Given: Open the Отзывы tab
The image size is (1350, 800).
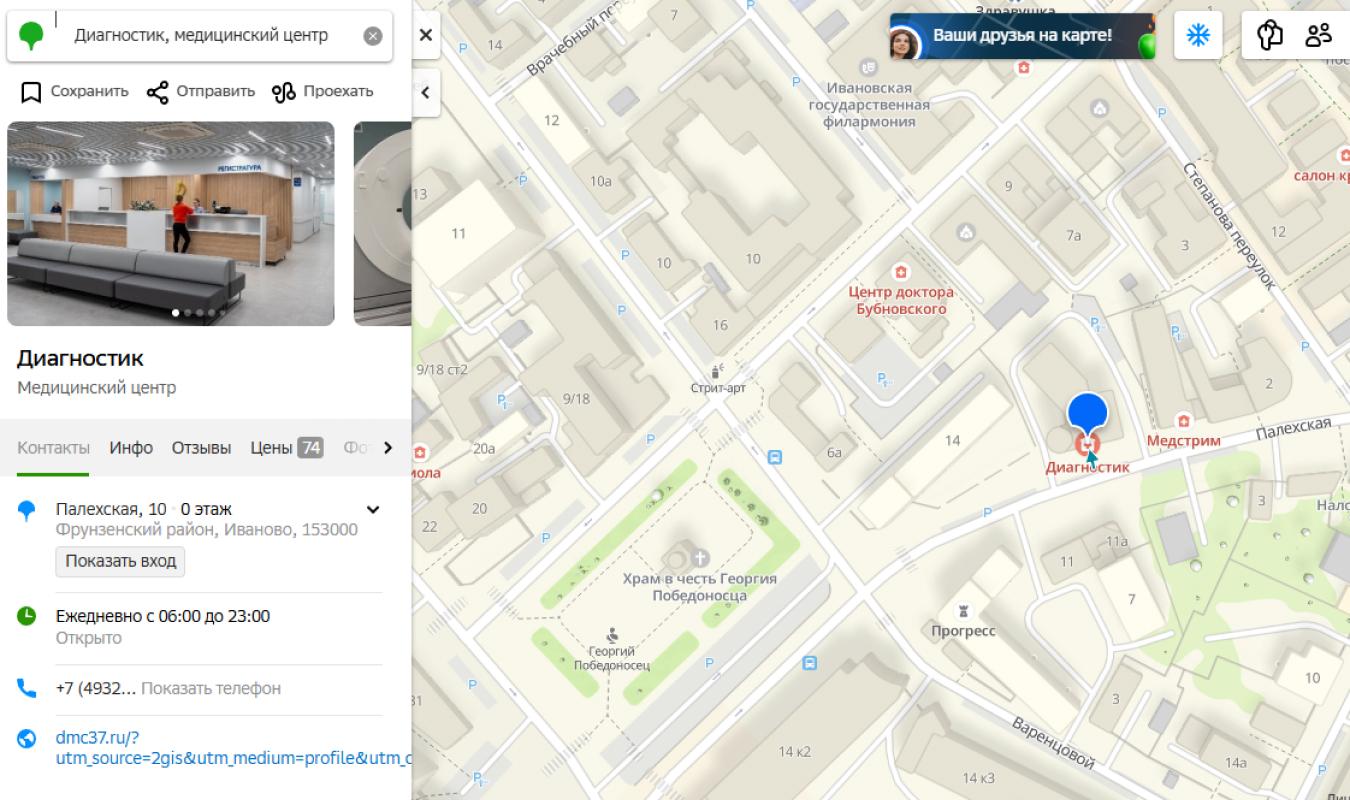Looking at the screenshot, I should click(x=201, y=447).
